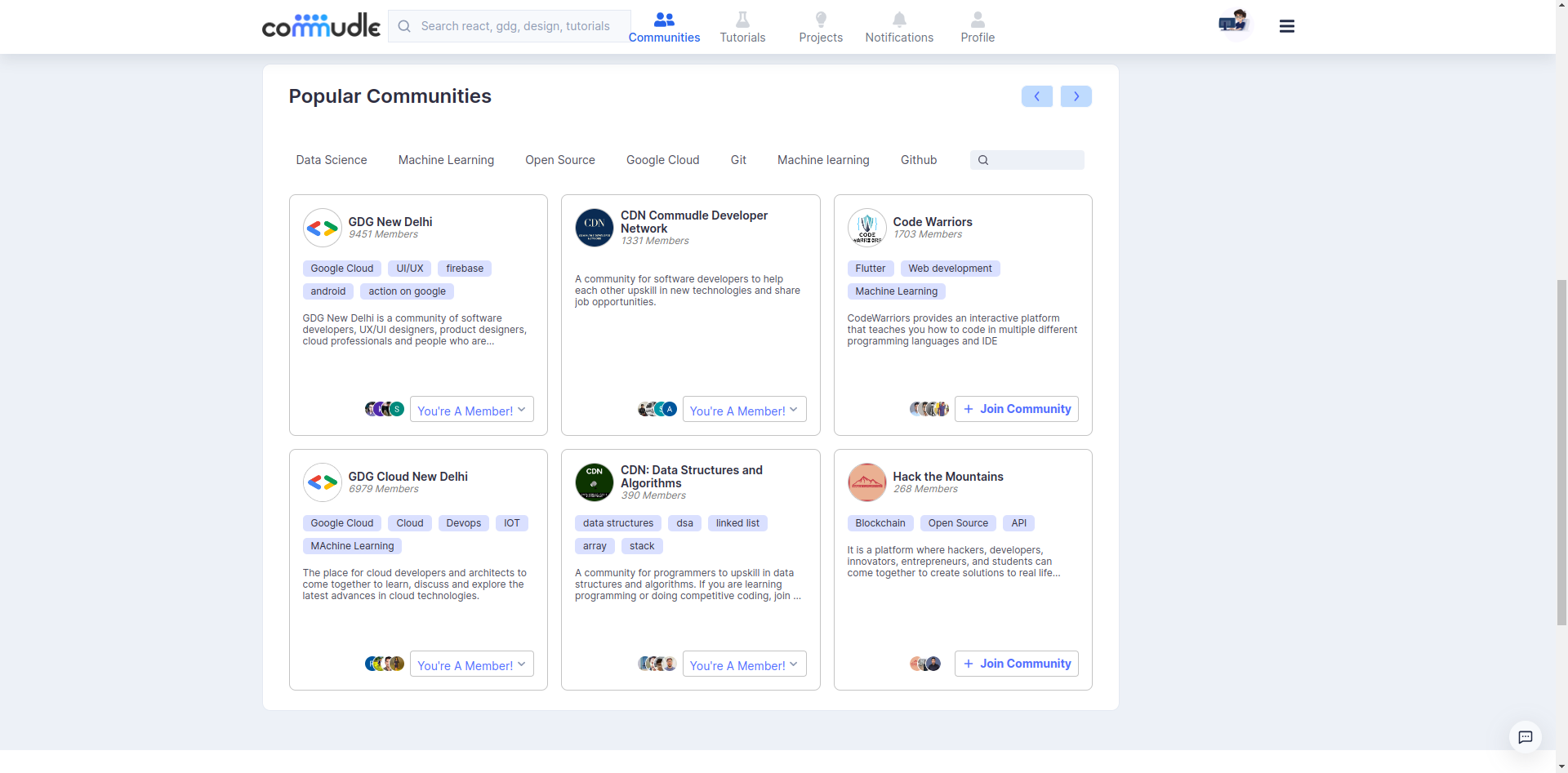
Task: Open Hack the Mountains community title
Action: pos(948,477)
